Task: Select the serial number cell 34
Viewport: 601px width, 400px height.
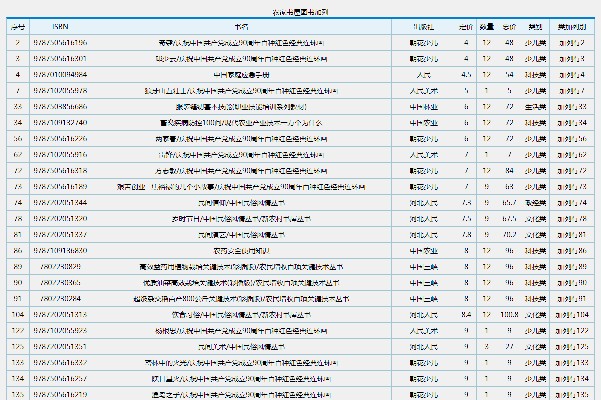Action: pyautogui.click(x=18, y=123)
